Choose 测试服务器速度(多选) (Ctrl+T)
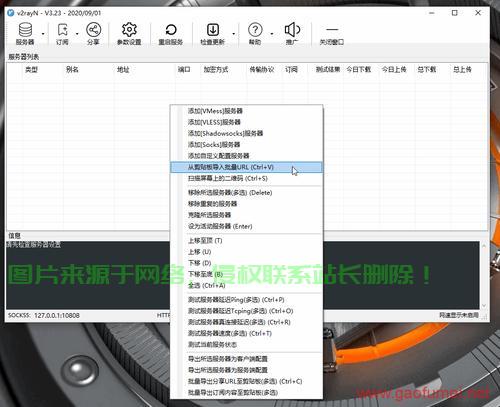Screen dimensions: 500x407 coord(246,333)
